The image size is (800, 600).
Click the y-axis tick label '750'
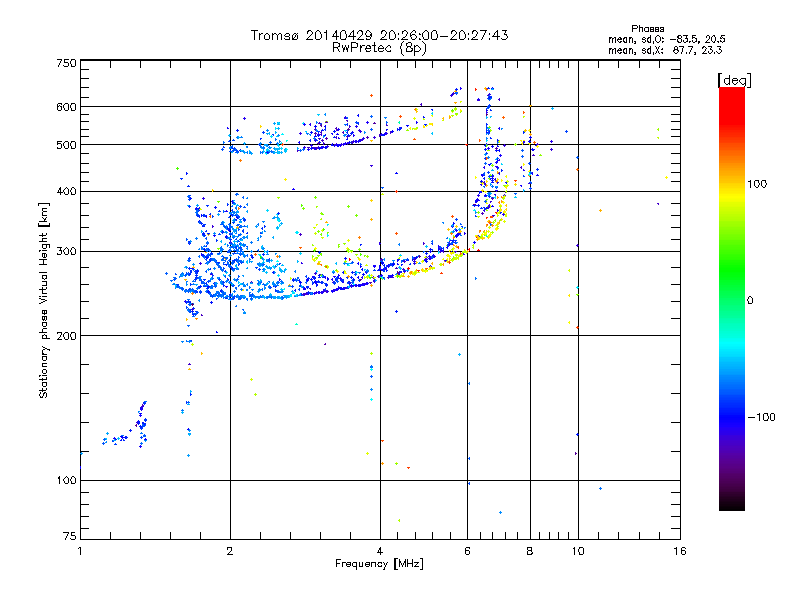(x=66, y=63)
